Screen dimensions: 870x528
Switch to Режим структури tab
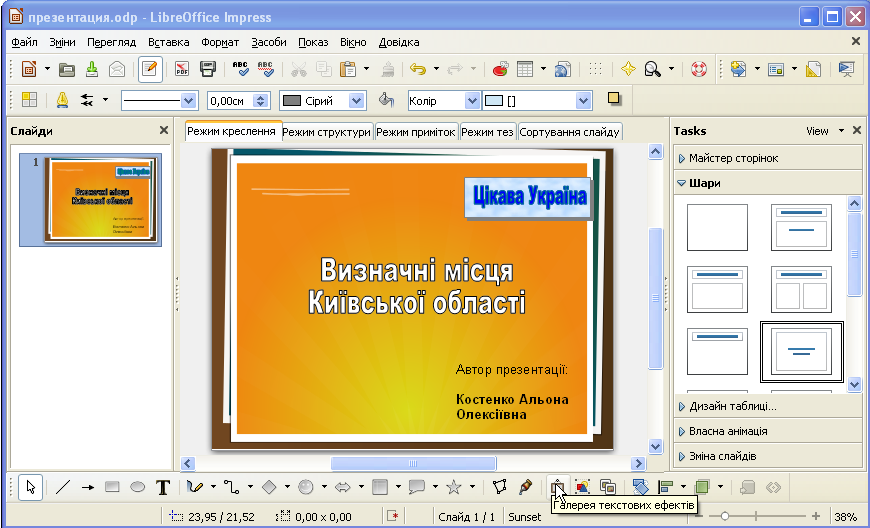click(327, 132)
